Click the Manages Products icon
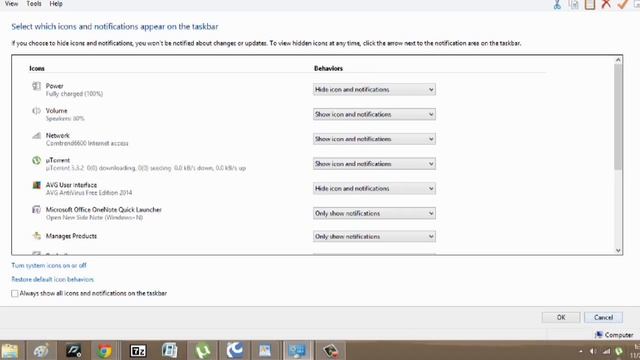 point(36,236)
